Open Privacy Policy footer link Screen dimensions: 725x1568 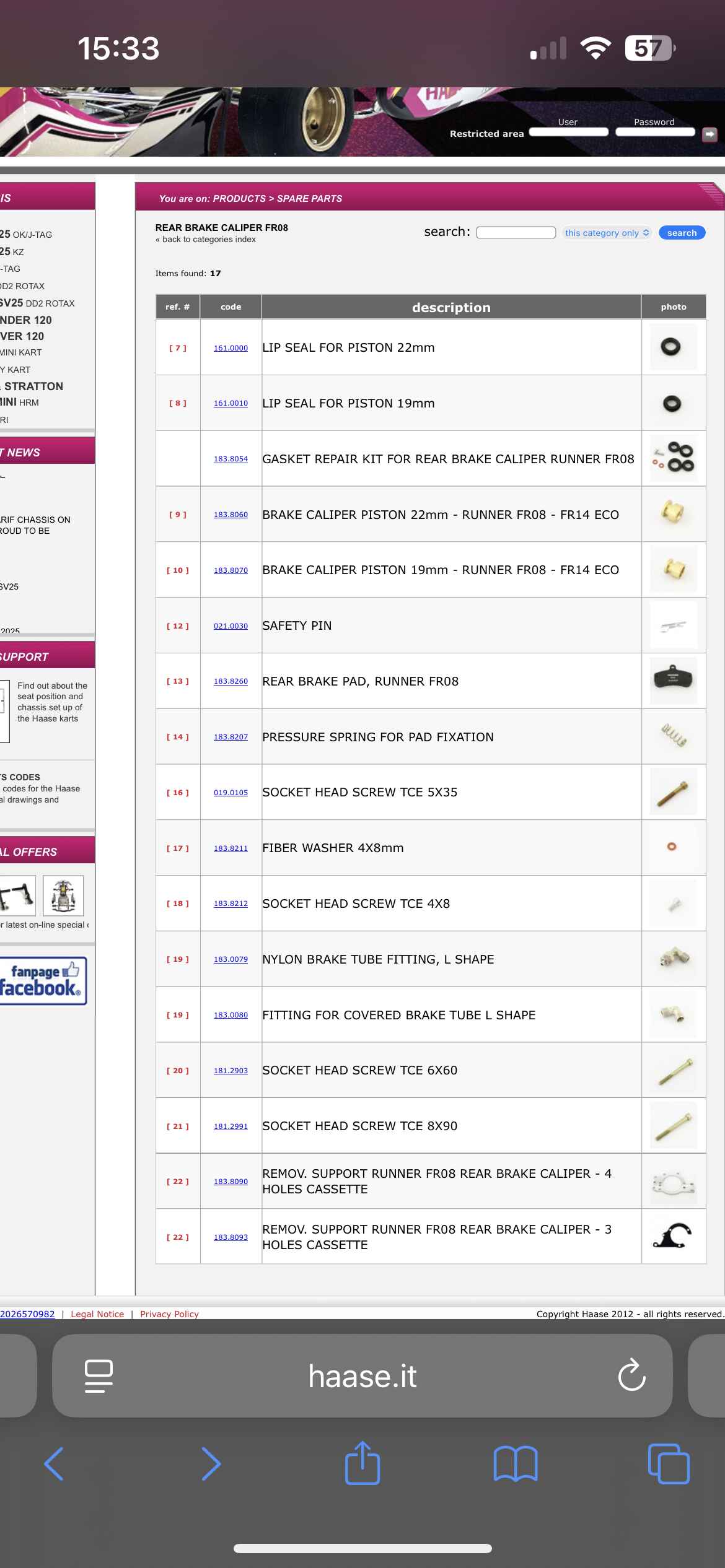[x=169, y=1314]
